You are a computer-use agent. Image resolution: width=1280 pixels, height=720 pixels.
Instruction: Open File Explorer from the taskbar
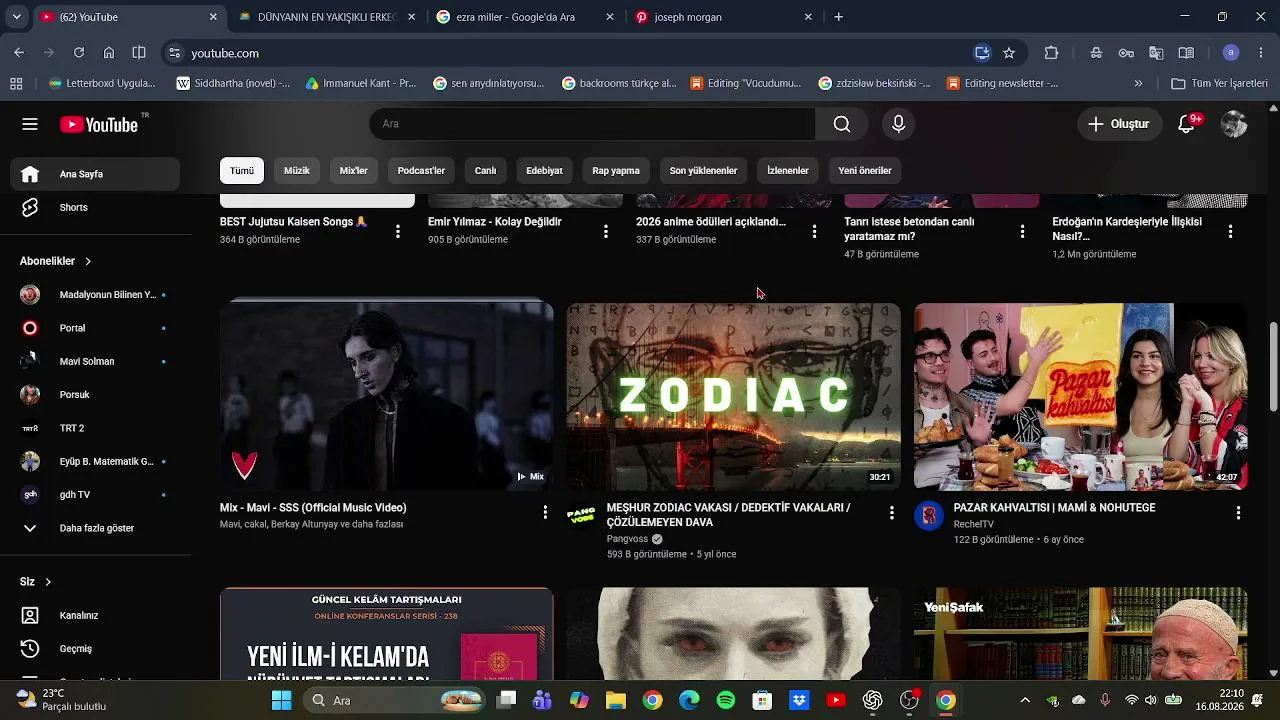click(615, 700)
